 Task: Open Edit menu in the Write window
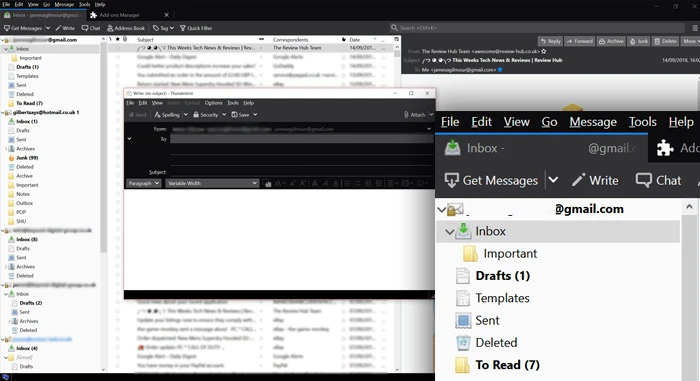(x=143, y=103)
